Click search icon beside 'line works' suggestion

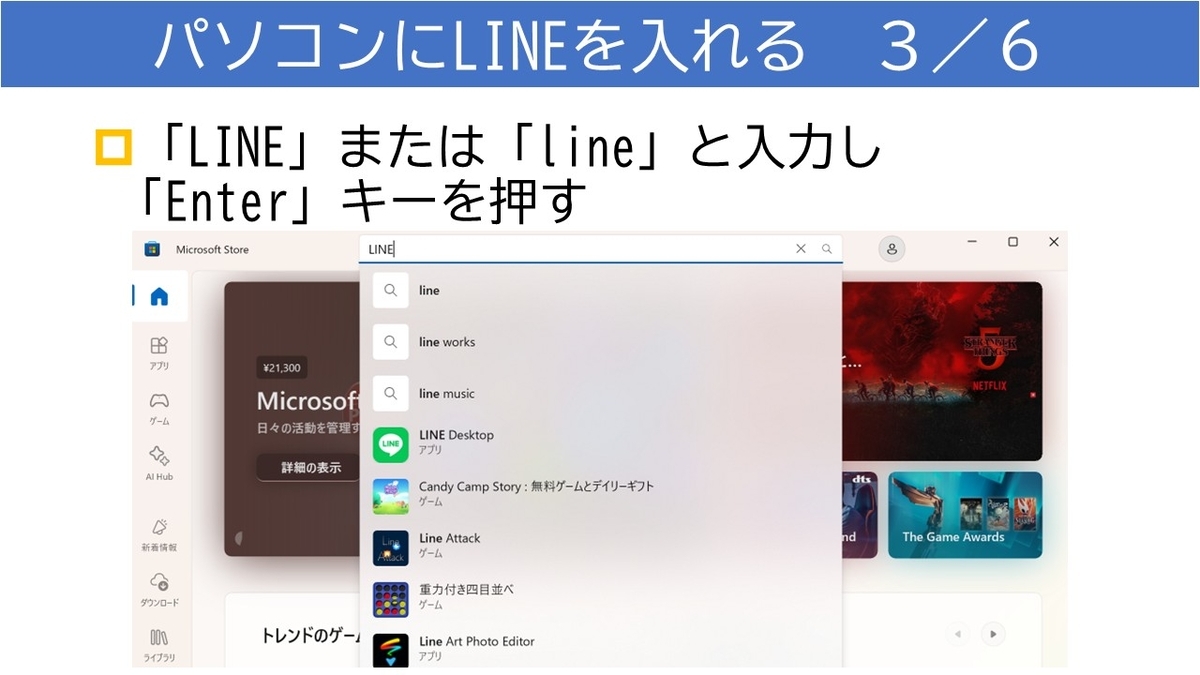[x=391, y=342]
